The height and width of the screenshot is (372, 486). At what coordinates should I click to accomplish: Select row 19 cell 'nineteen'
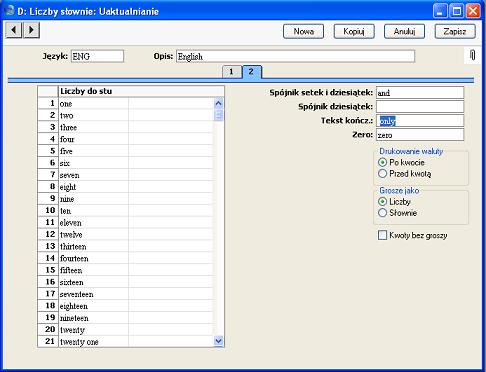(x=93, y=318)
